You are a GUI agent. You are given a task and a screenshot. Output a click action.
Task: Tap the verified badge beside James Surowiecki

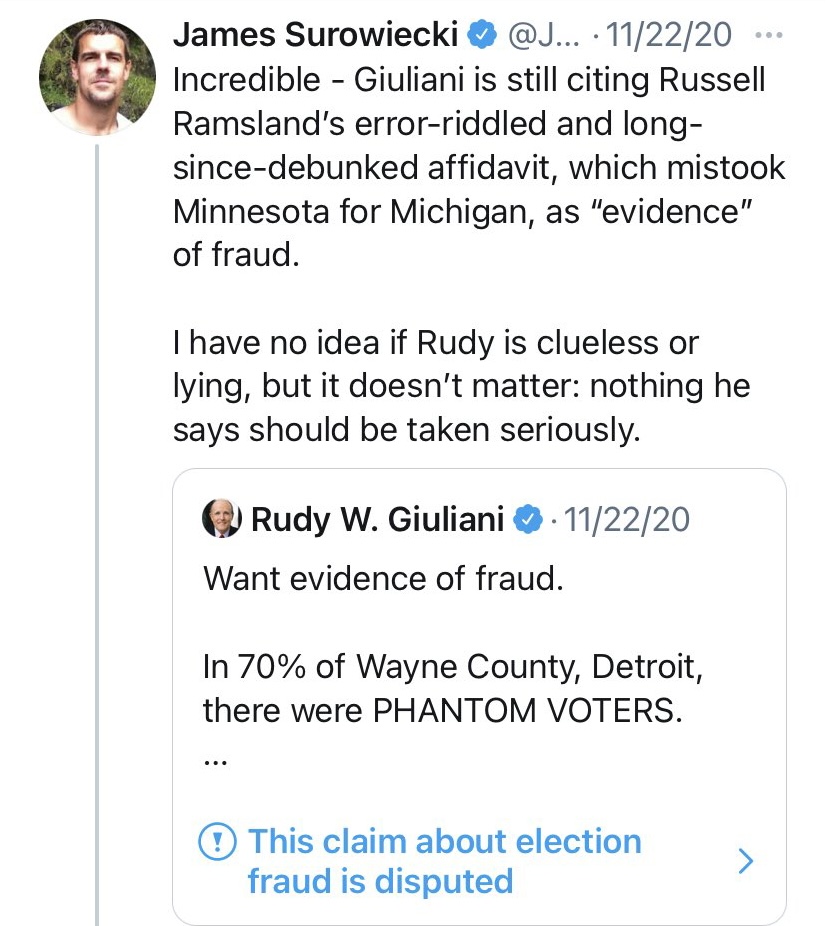coord(483,35)
